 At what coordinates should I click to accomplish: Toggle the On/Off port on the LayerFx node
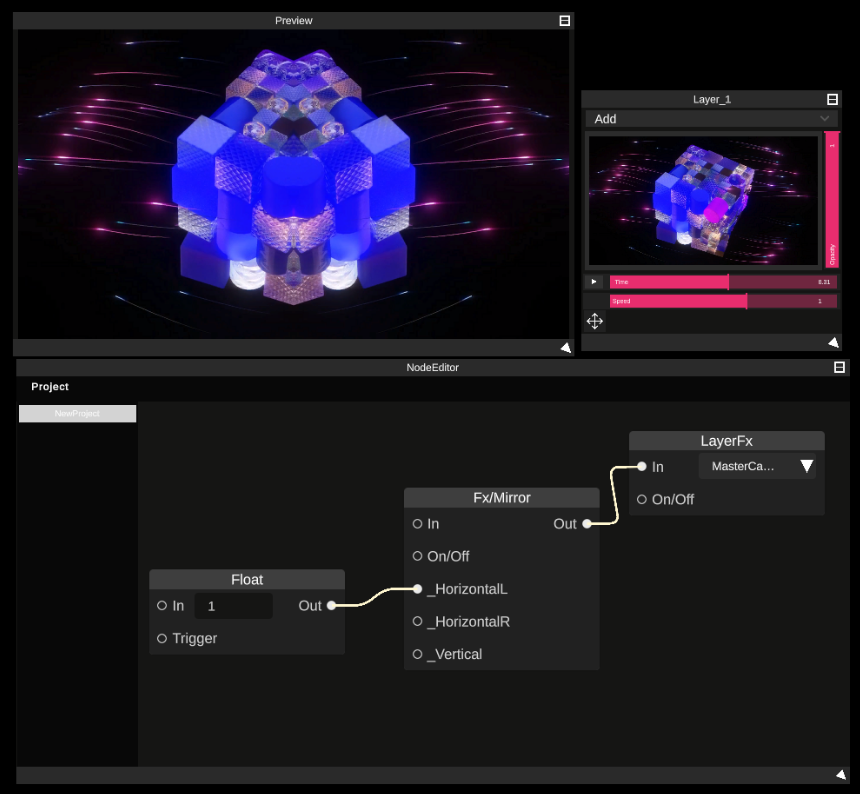click(641, 499)
